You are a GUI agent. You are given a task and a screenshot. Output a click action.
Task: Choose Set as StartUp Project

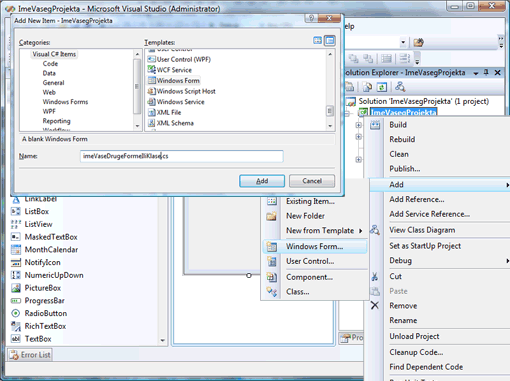(x=425, y=246)
